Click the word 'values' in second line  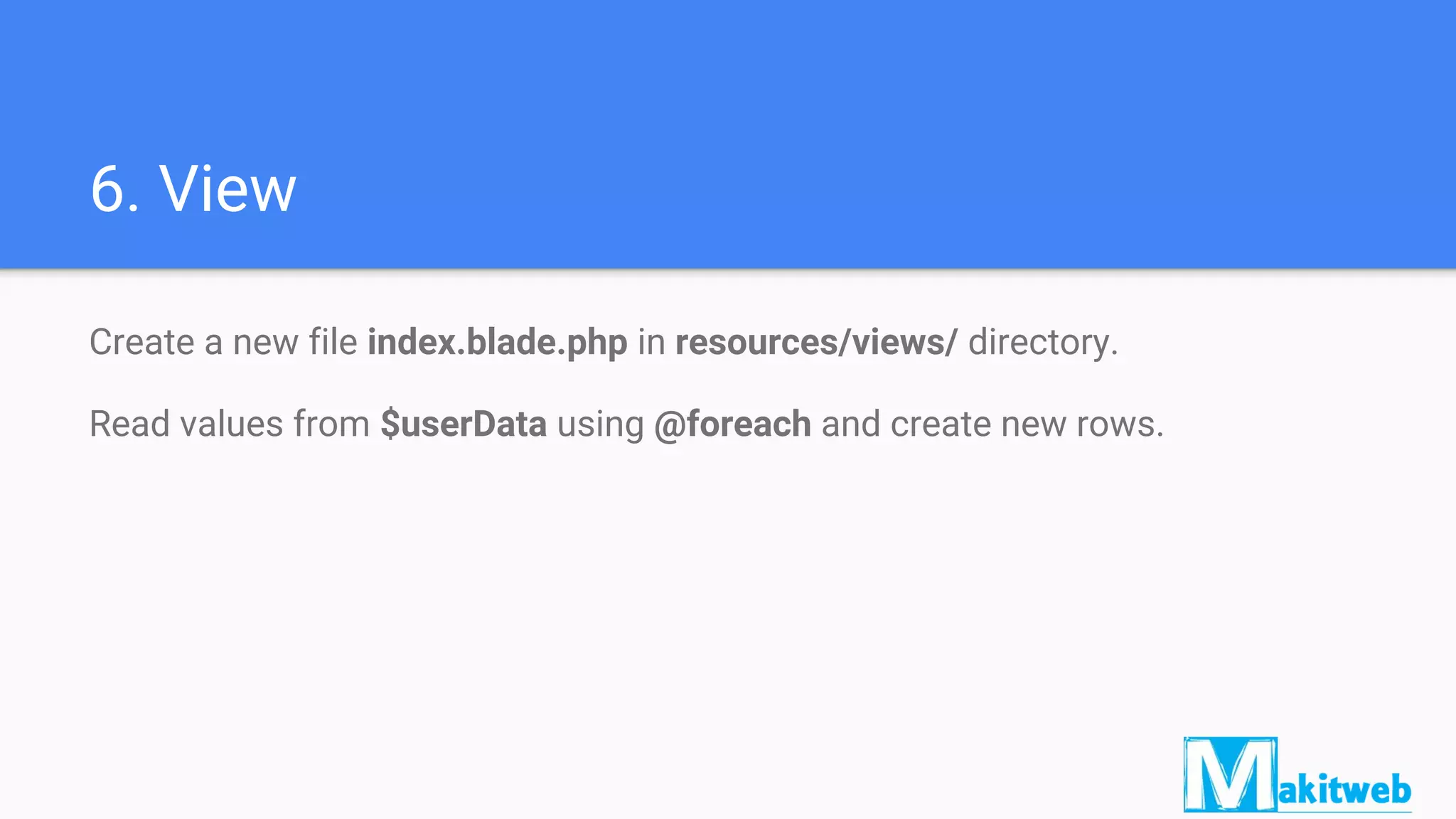coord(232,424)
